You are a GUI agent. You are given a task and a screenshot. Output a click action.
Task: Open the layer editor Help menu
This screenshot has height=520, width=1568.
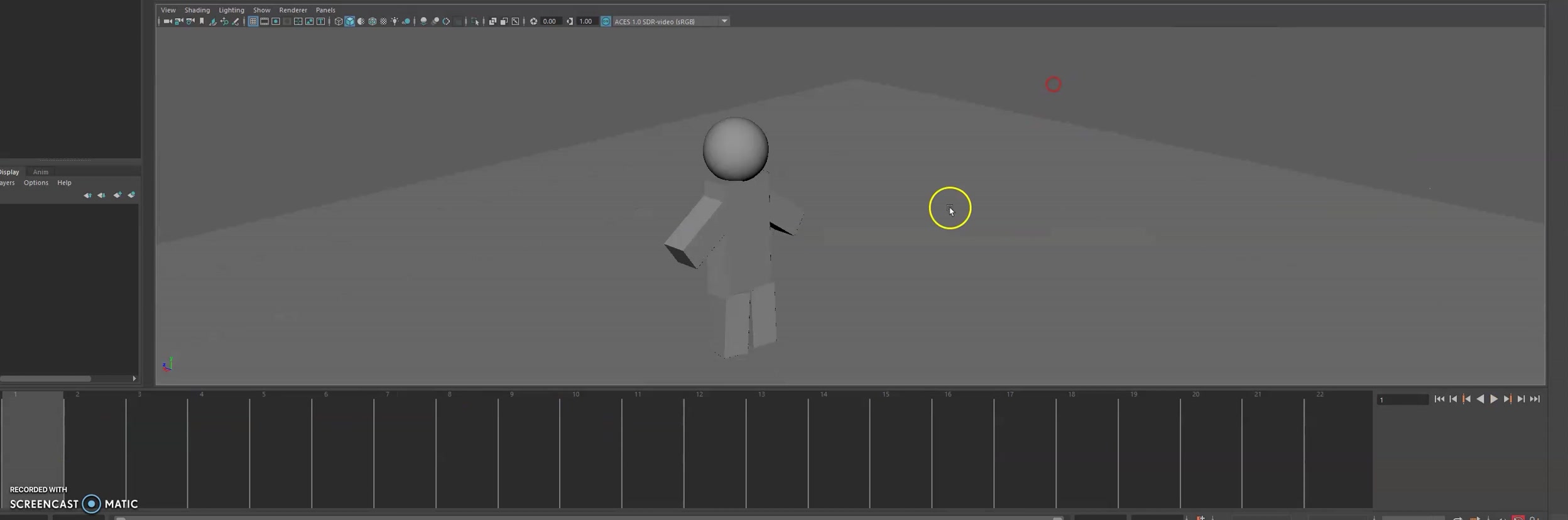click(x=64, y=183)
